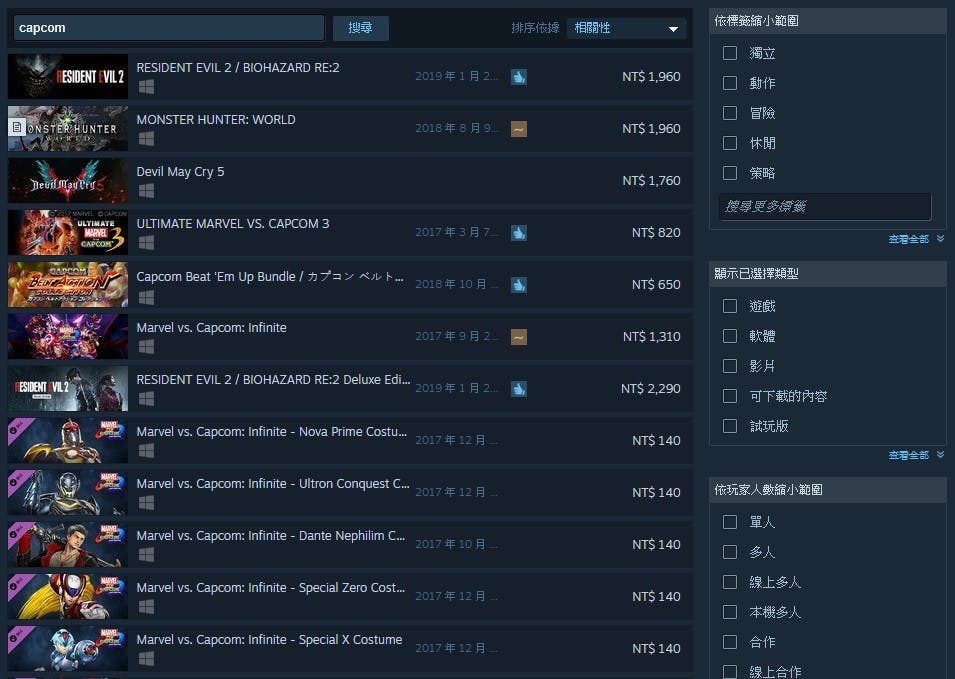Screen dimensions: 955x679
Task: Open Marvel vs. Capcom: Infinite base game title
Action: click(211, 328)
